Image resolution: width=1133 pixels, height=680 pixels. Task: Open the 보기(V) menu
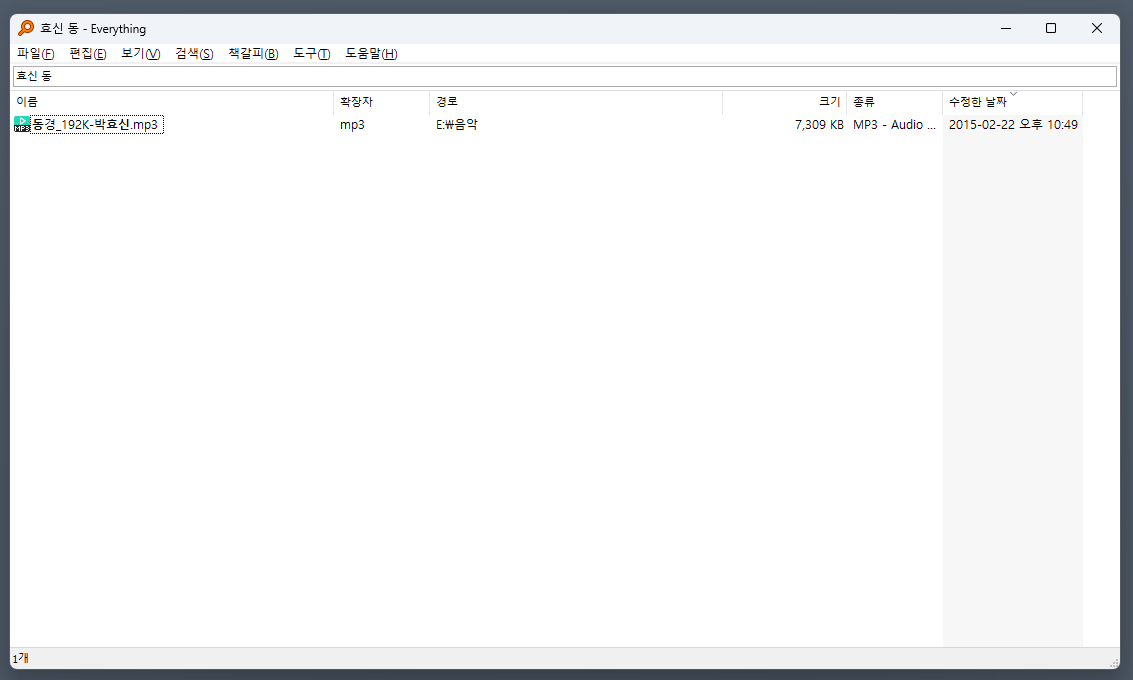pos(138,54)
